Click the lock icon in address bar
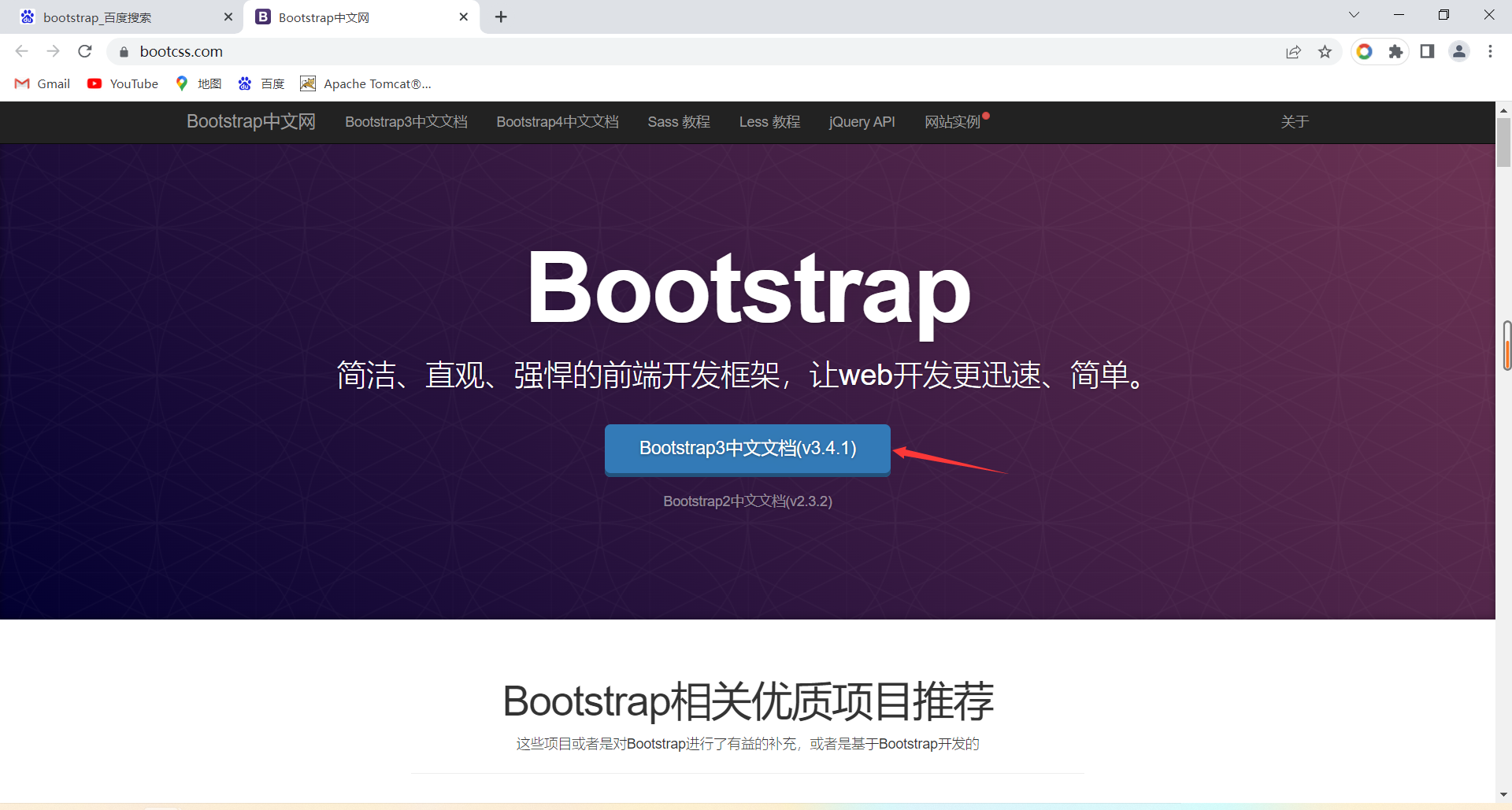The width and height of the screenshot is (1512, 810). [124, 52]
